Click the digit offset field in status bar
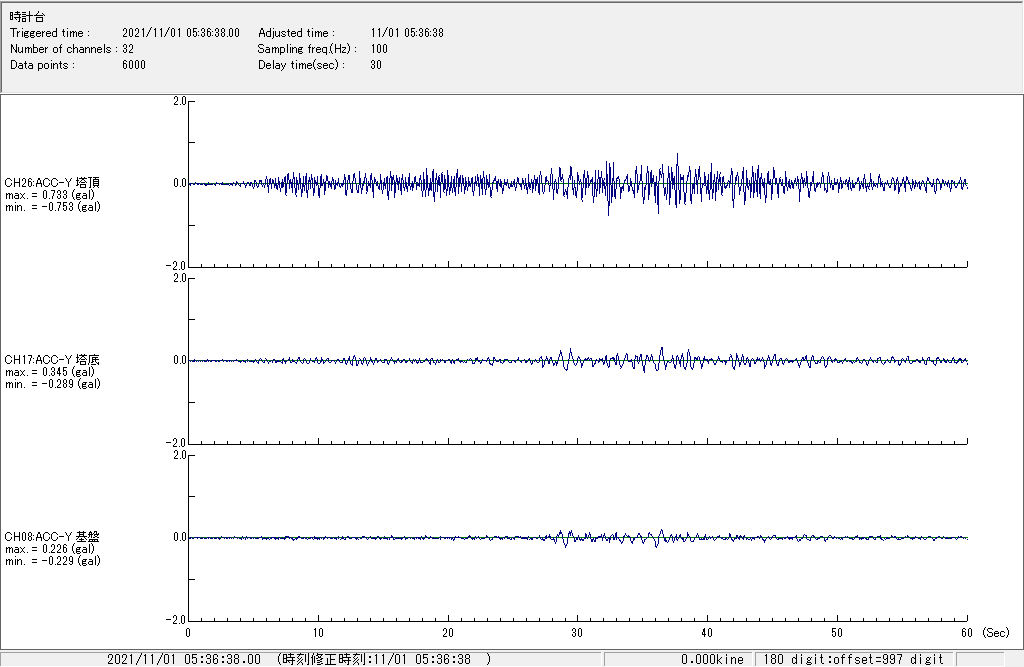This screenshot has height=667, width=1024. point(853,659)
